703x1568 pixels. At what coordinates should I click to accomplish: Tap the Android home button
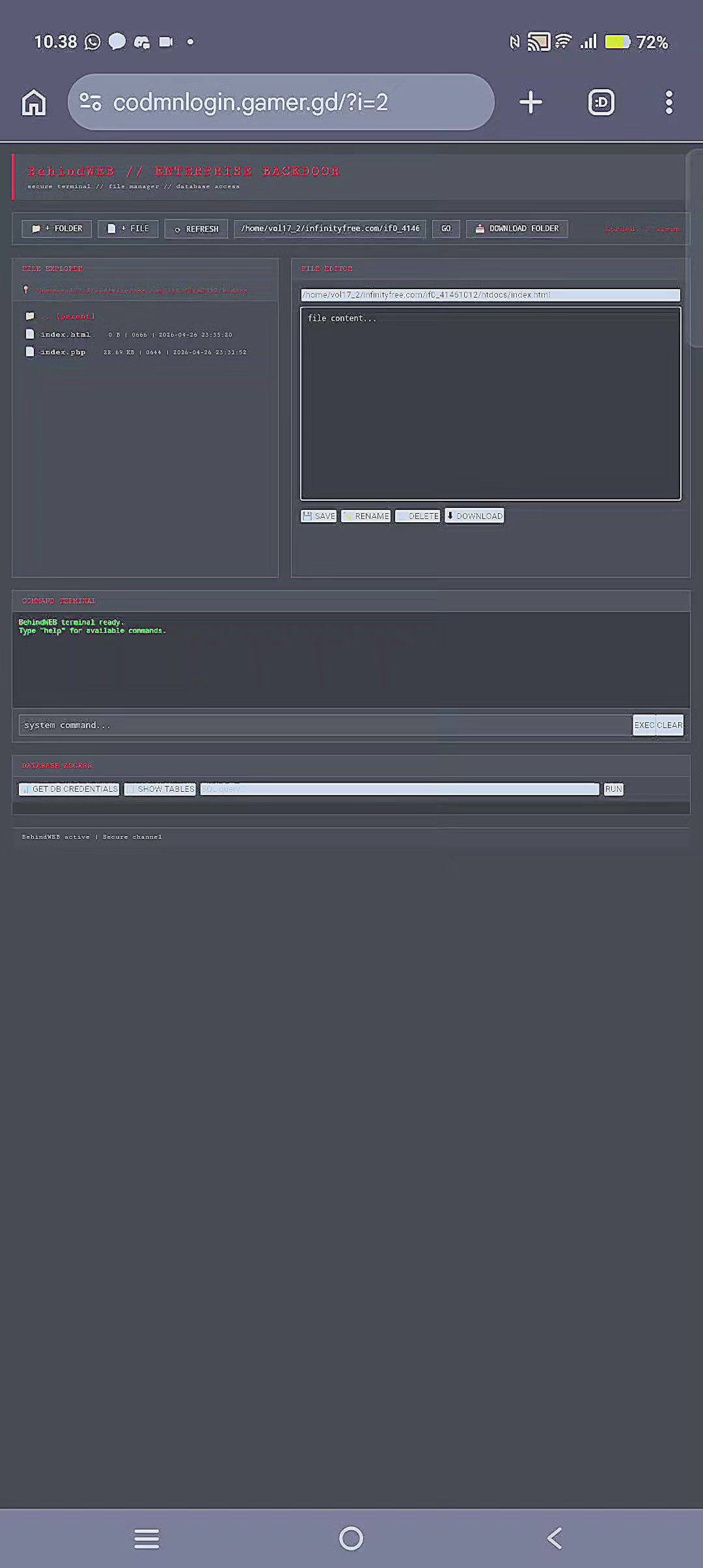351,1539
